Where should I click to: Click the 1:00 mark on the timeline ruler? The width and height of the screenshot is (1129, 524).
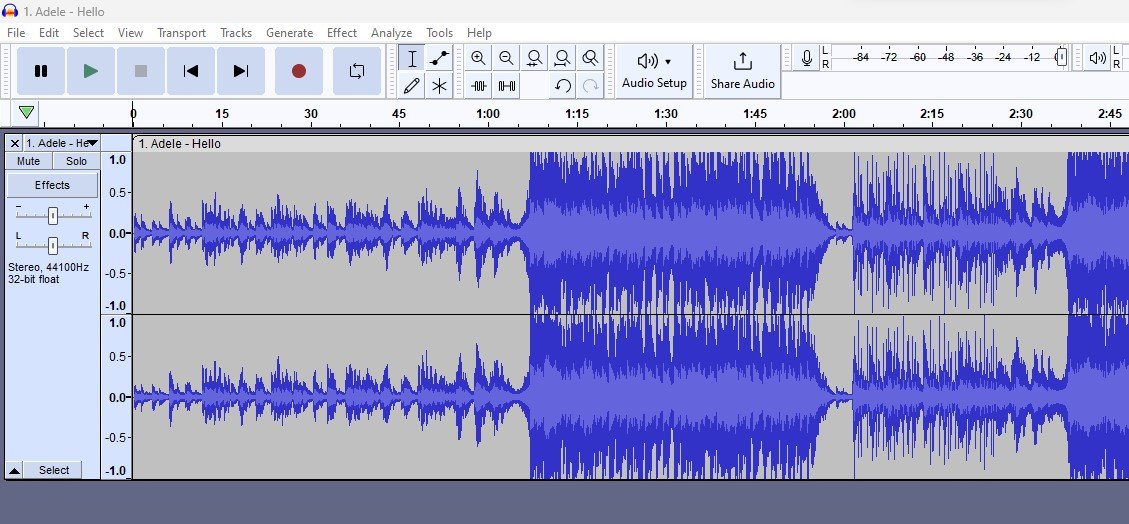click(487, 114)
